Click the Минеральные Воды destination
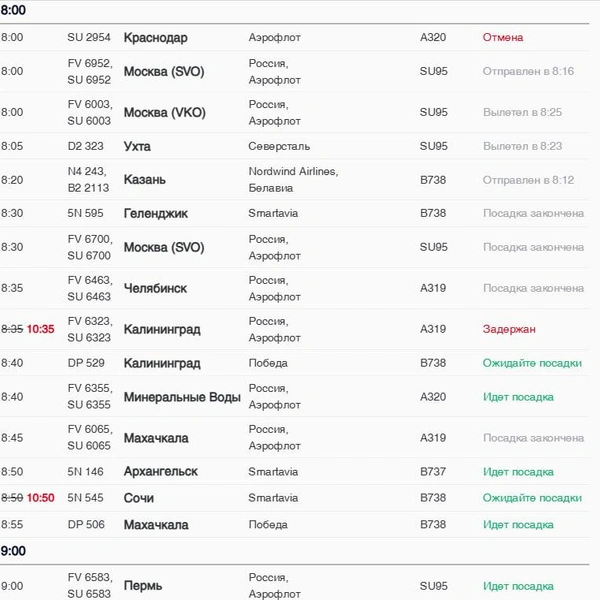Screen dimensions: 600x600 coord(182,397)
